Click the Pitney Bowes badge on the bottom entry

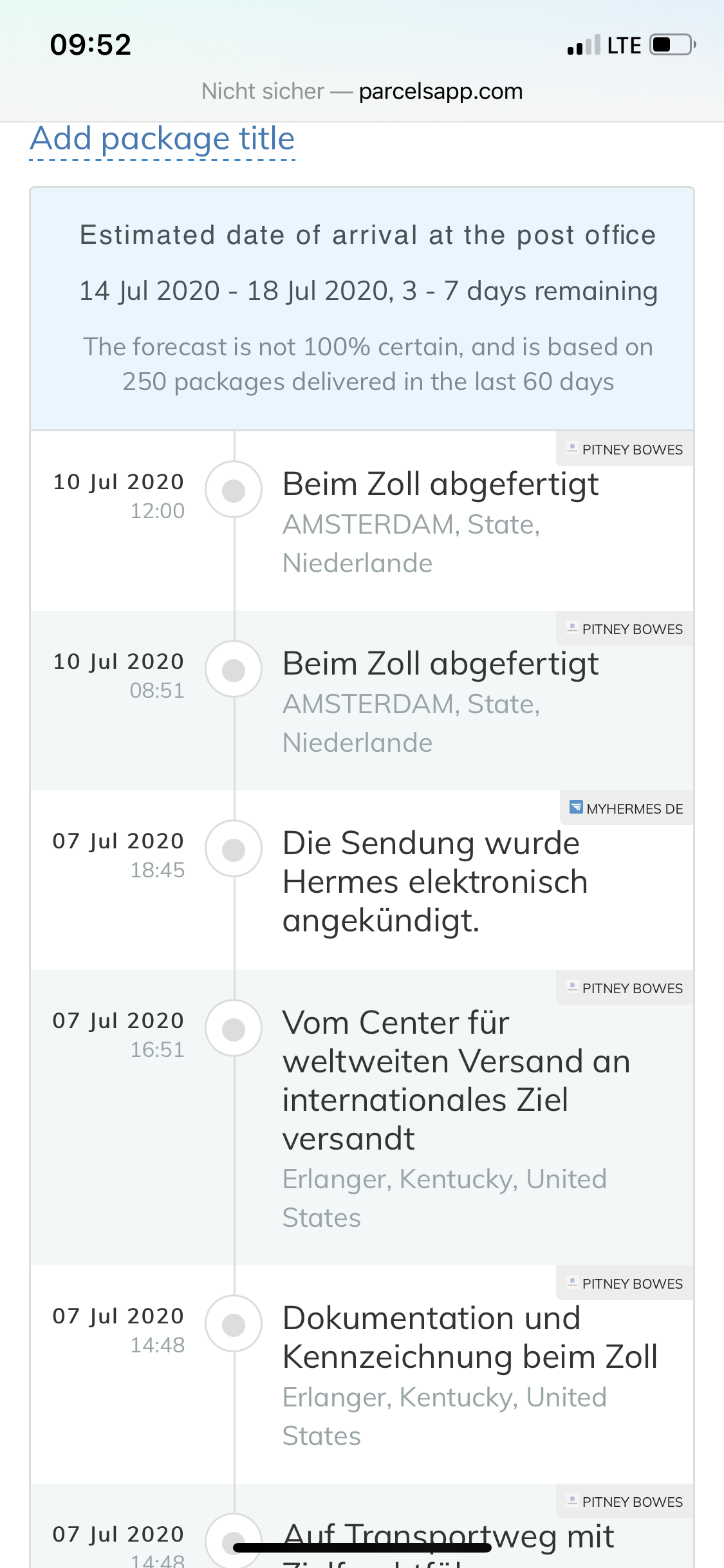(x=624, y=1502)
